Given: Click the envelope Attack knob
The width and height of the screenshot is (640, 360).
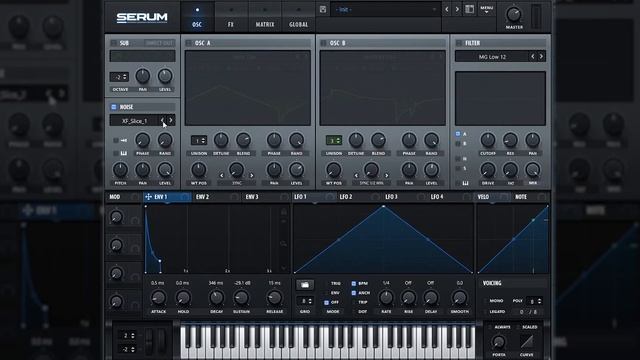Looking at the screenshot, I should (x=158, y=298).
